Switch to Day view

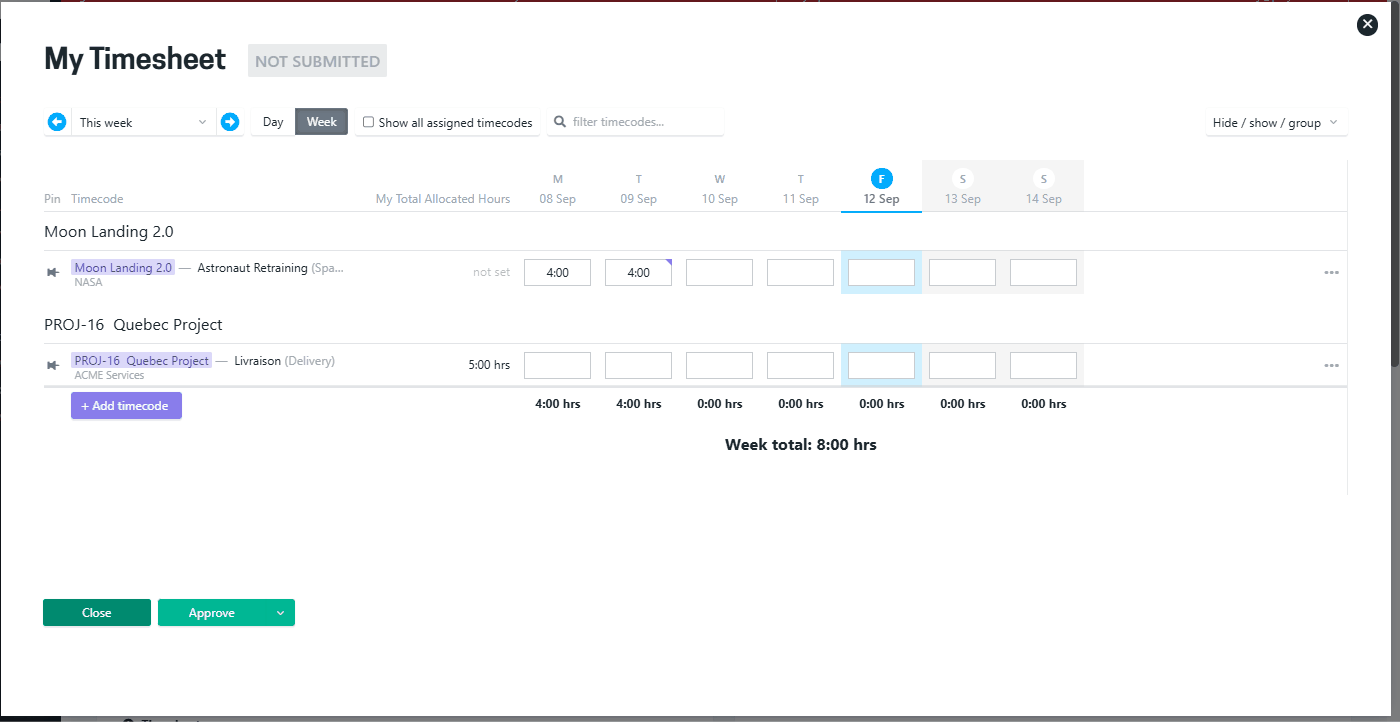(x=272, y=121)
